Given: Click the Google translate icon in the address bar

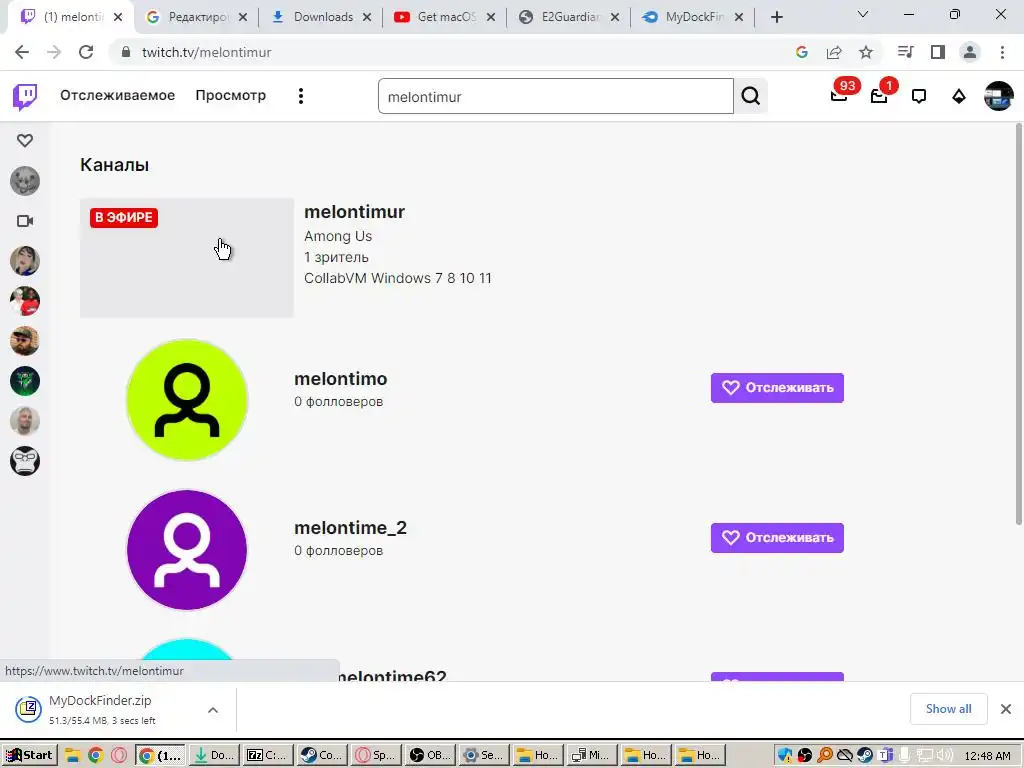Looking at the screenshot, I should (x=802, y=52).
